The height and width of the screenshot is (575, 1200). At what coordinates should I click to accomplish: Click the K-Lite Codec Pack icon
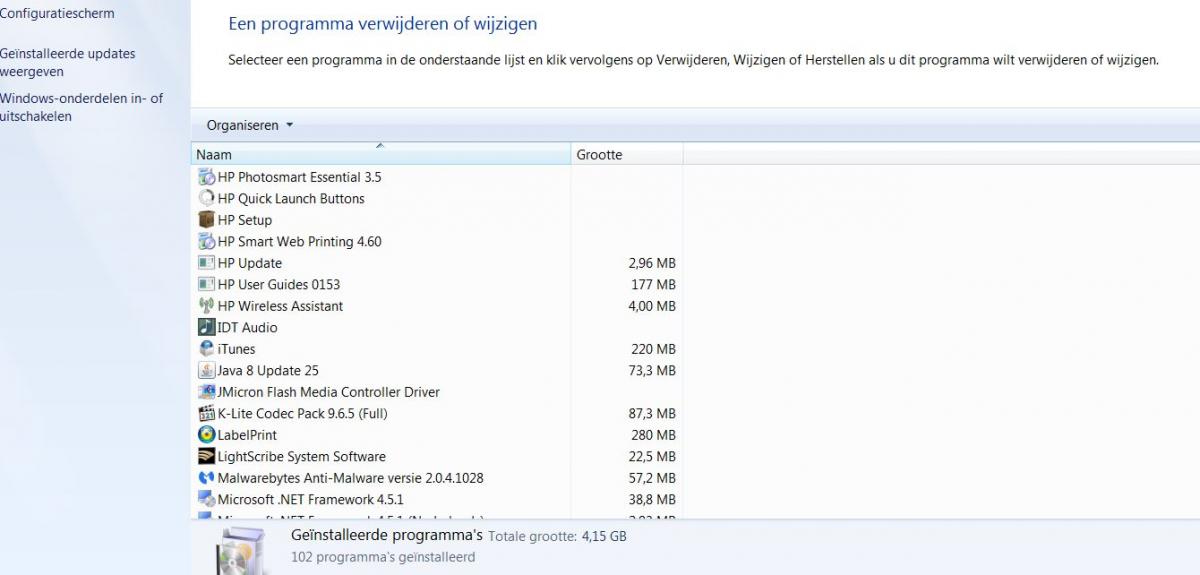[207, 413]
